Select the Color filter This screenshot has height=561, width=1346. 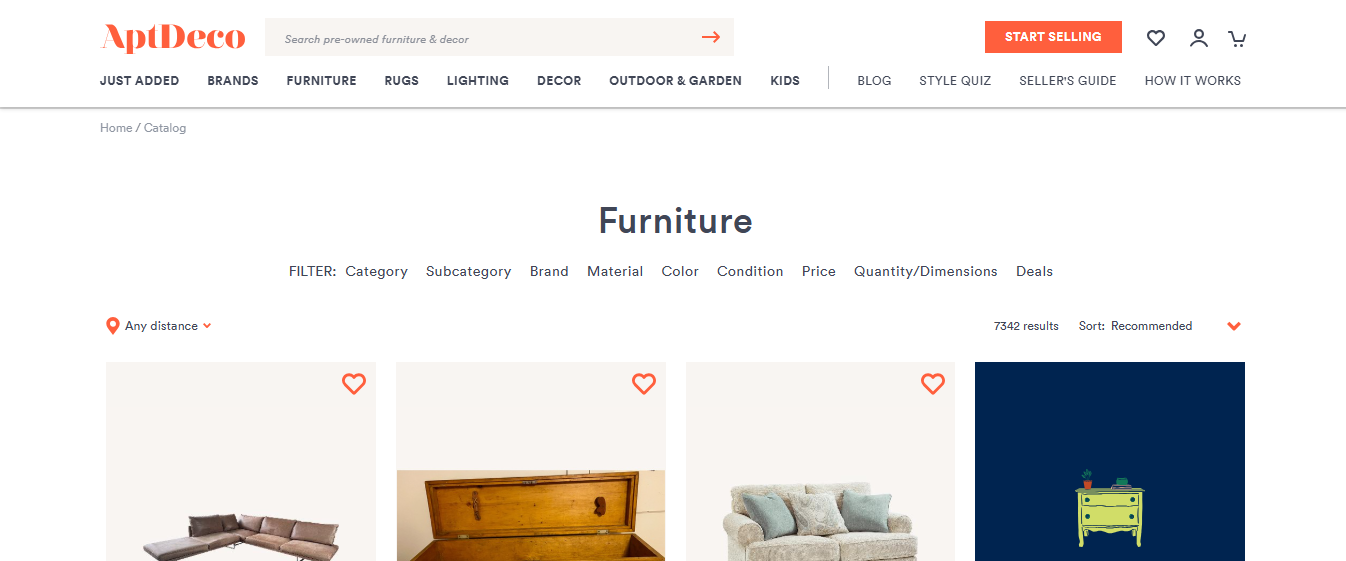coord(680,271)
